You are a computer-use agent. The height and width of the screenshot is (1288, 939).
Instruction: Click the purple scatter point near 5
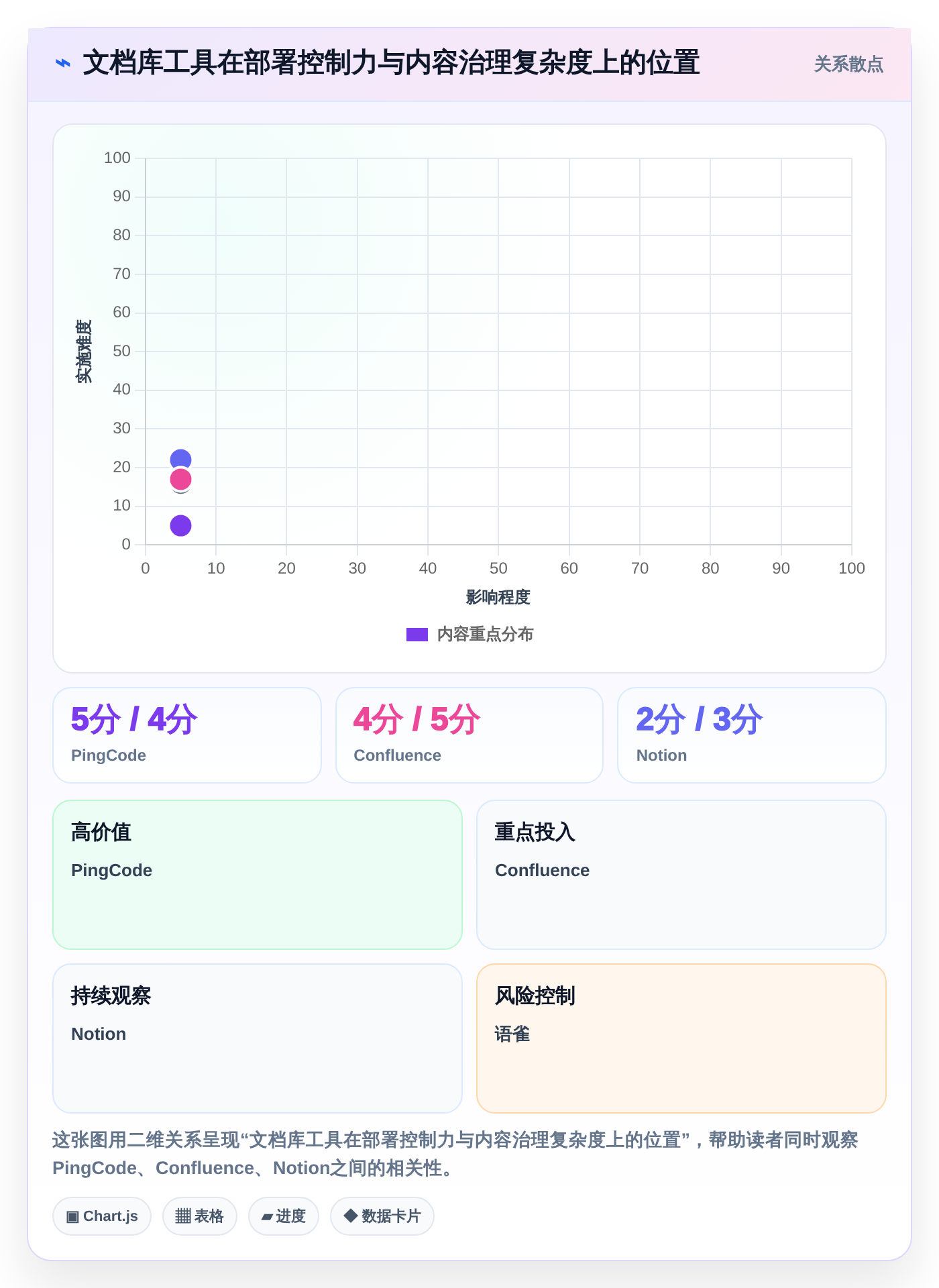click(x=180, y=525)
